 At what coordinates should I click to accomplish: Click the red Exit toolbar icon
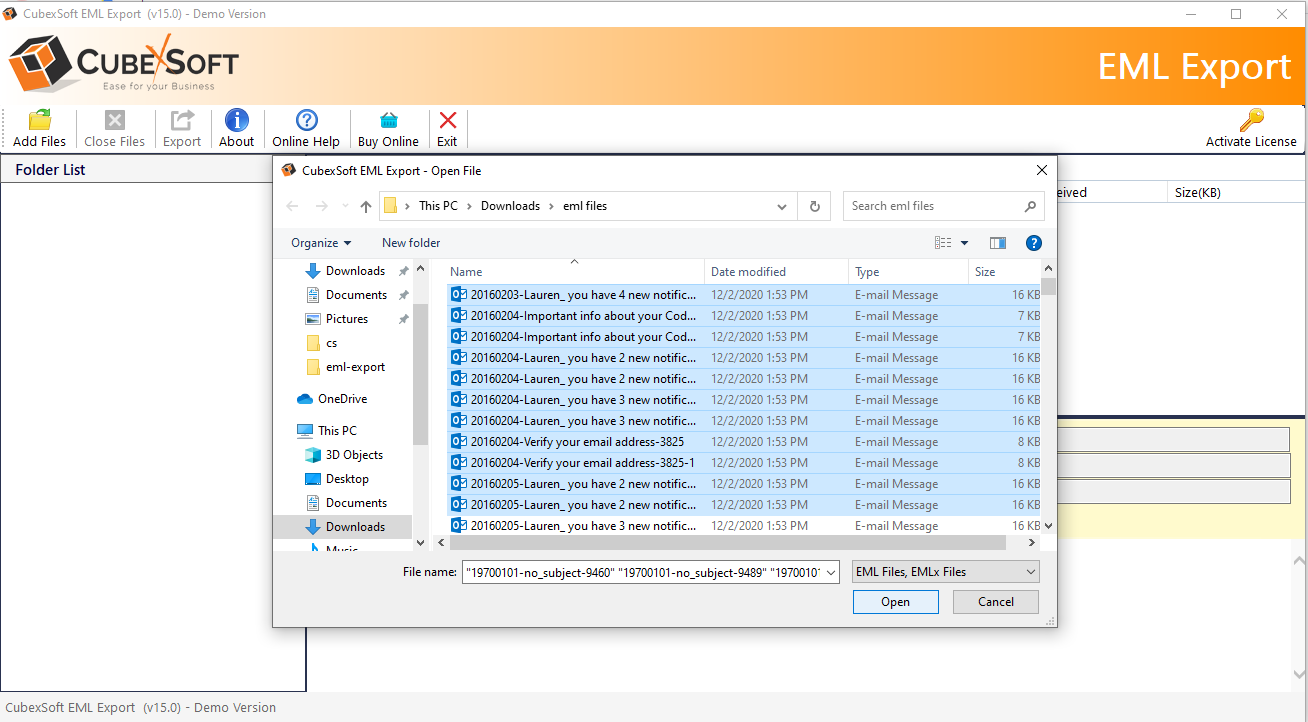click(x=447, y=120)
